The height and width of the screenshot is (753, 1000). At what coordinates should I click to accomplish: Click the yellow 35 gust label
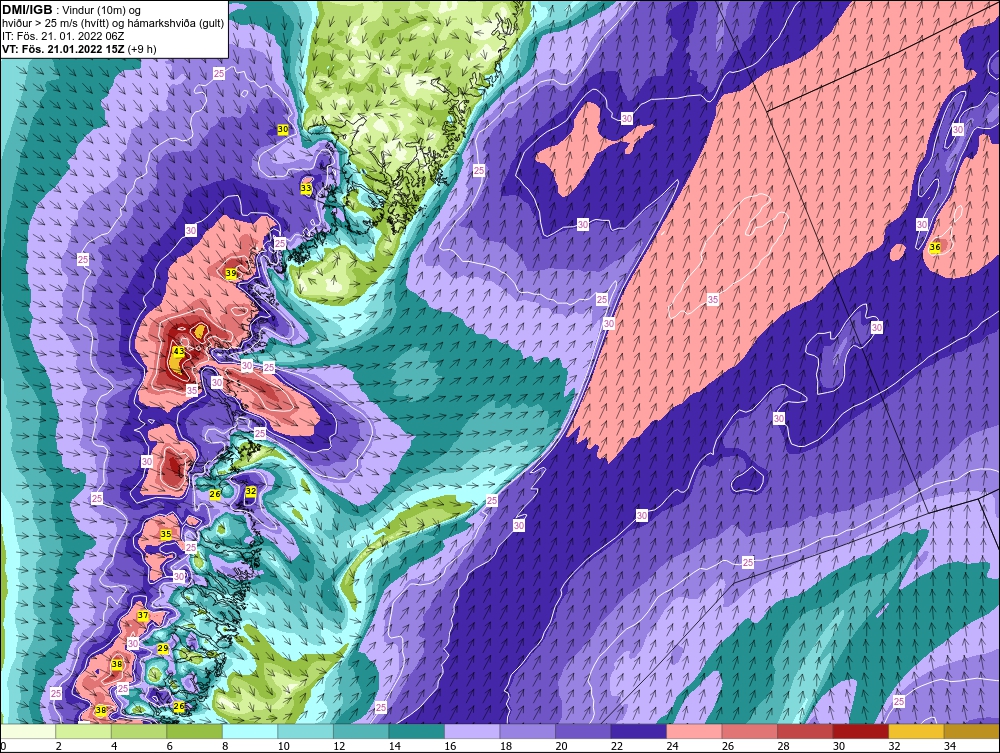(x=166, y=534)
